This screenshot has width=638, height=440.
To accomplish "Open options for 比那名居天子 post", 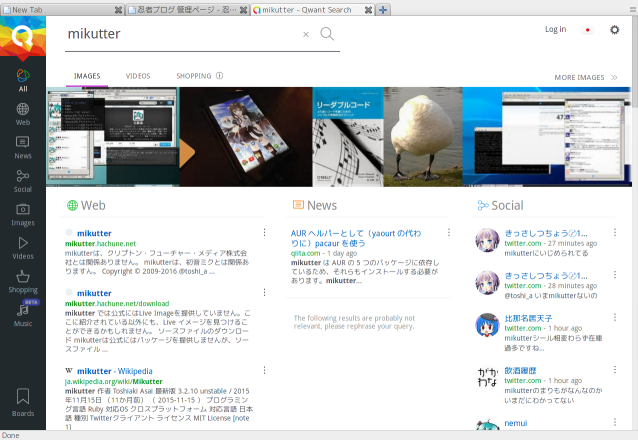I will [615, 317].
